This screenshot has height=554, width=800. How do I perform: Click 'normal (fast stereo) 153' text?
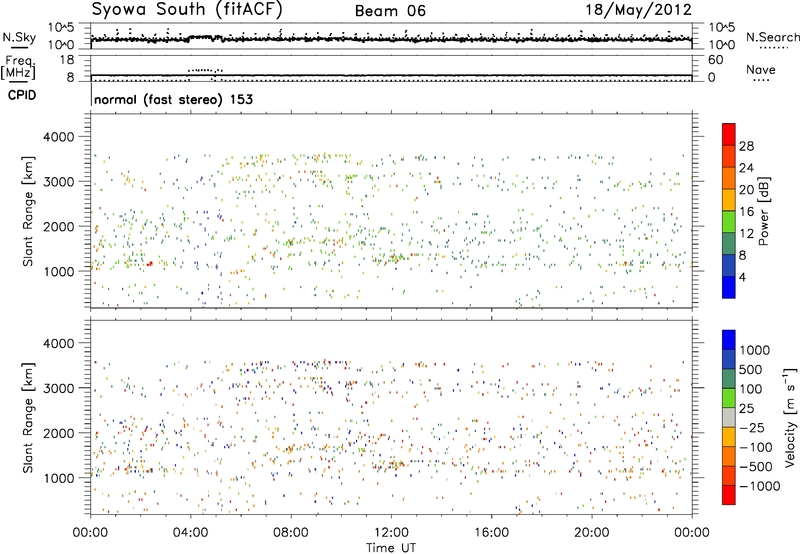[173, 99]
